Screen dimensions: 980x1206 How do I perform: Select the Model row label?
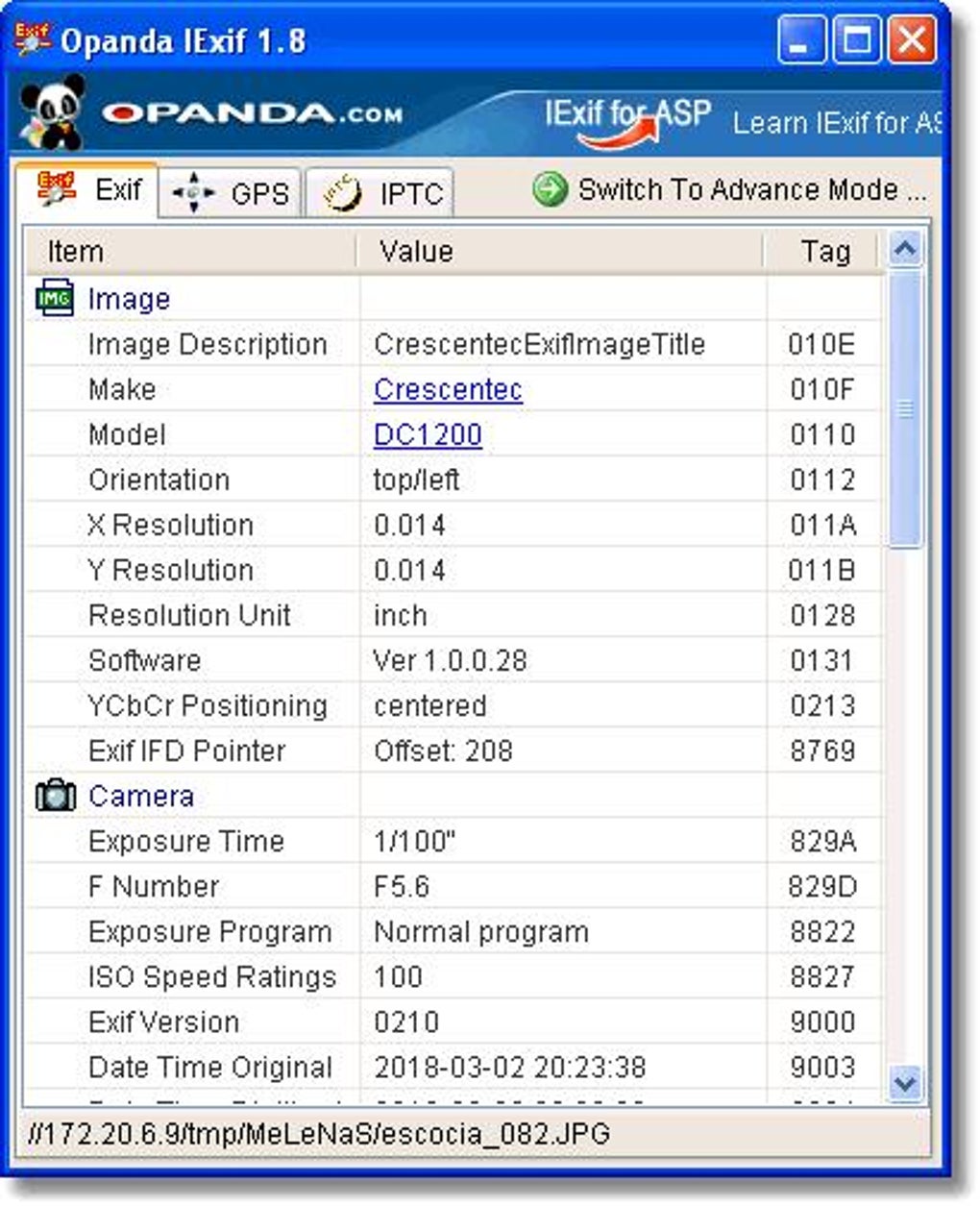pos(127,434)
